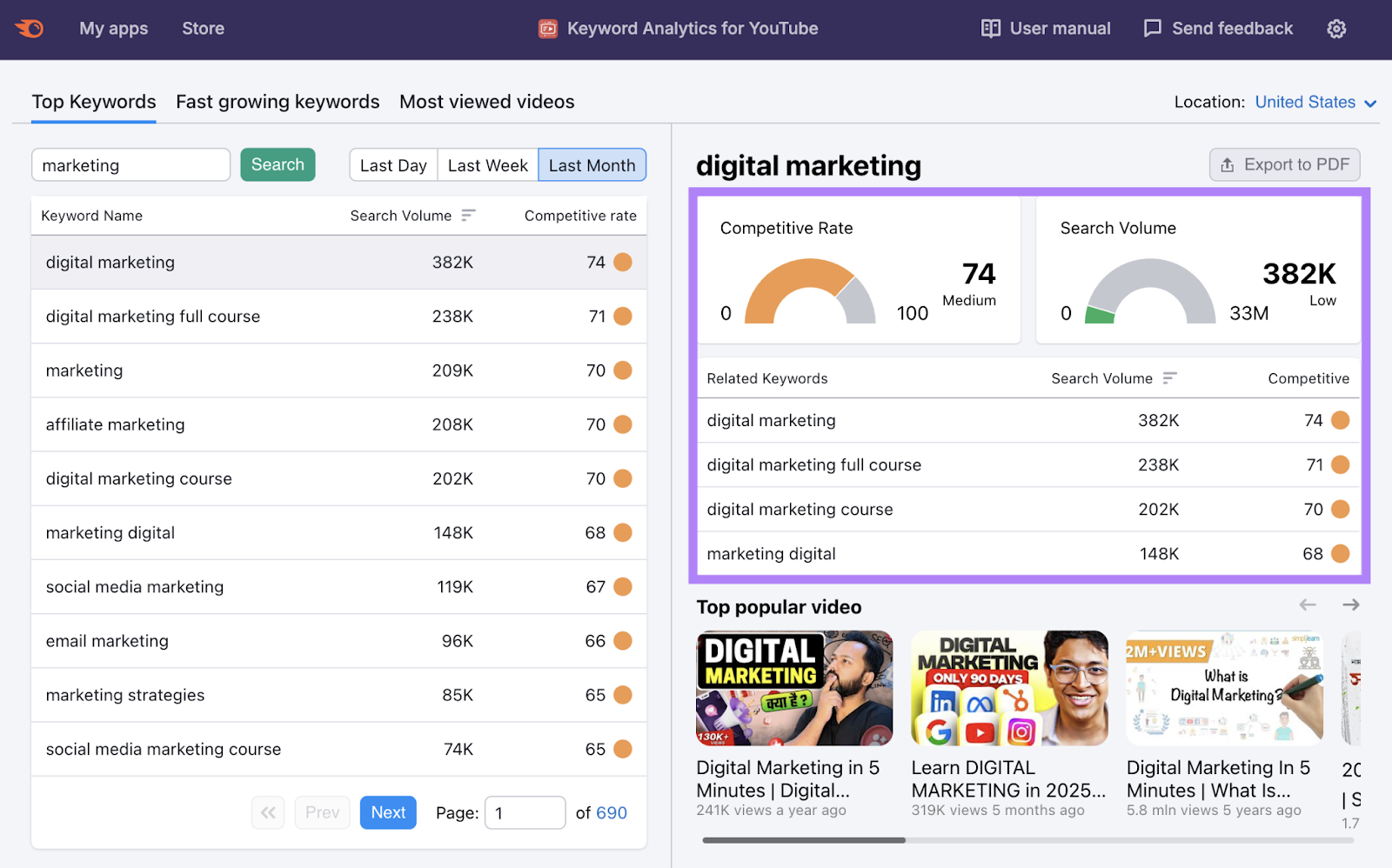1392x868 pixels.
Task: Switch time range to Last Week
Action: [487, 164]
